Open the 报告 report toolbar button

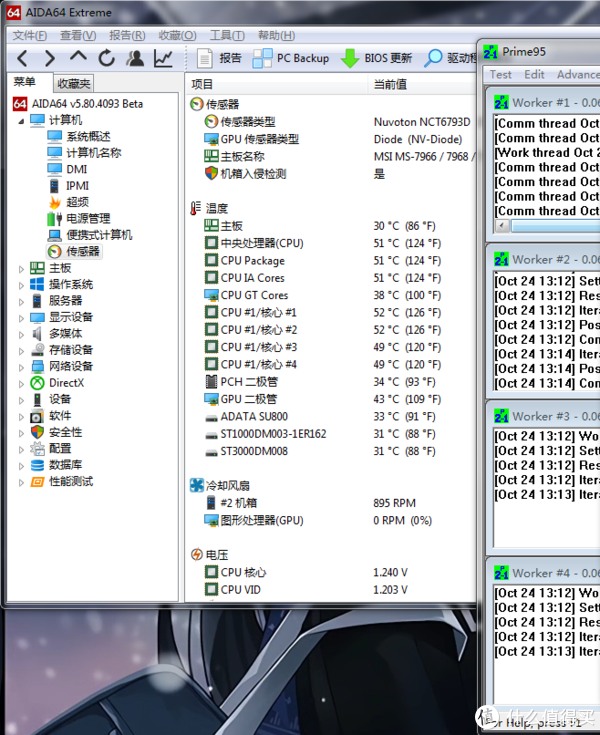(219, 58)
